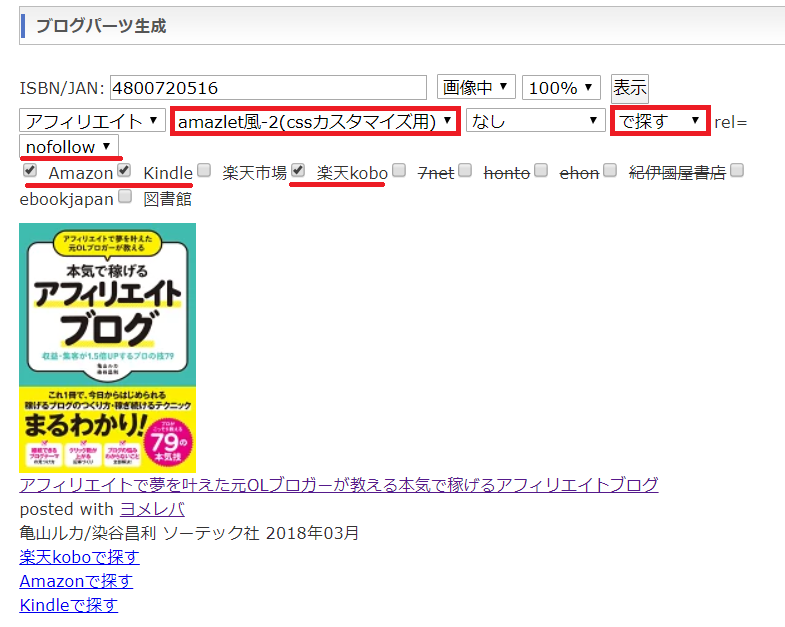
Task: Open the book title link アフィリエイトで夢を叶えた
Action: click(339, 485)
